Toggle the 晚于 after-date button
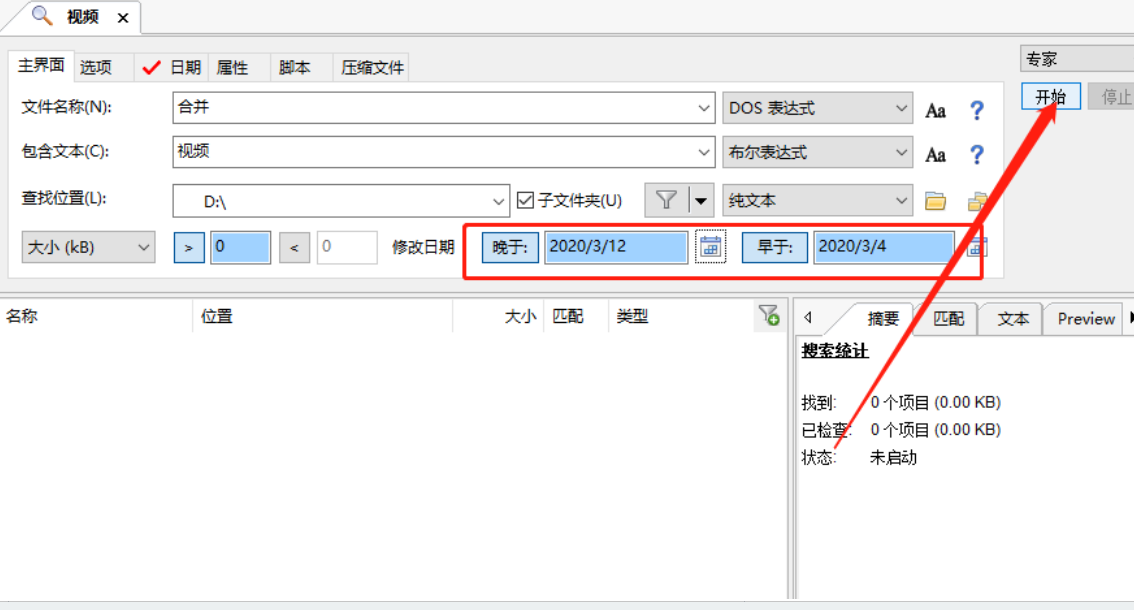The height and width of the screenshot is (610, 1134). (510, 247)
